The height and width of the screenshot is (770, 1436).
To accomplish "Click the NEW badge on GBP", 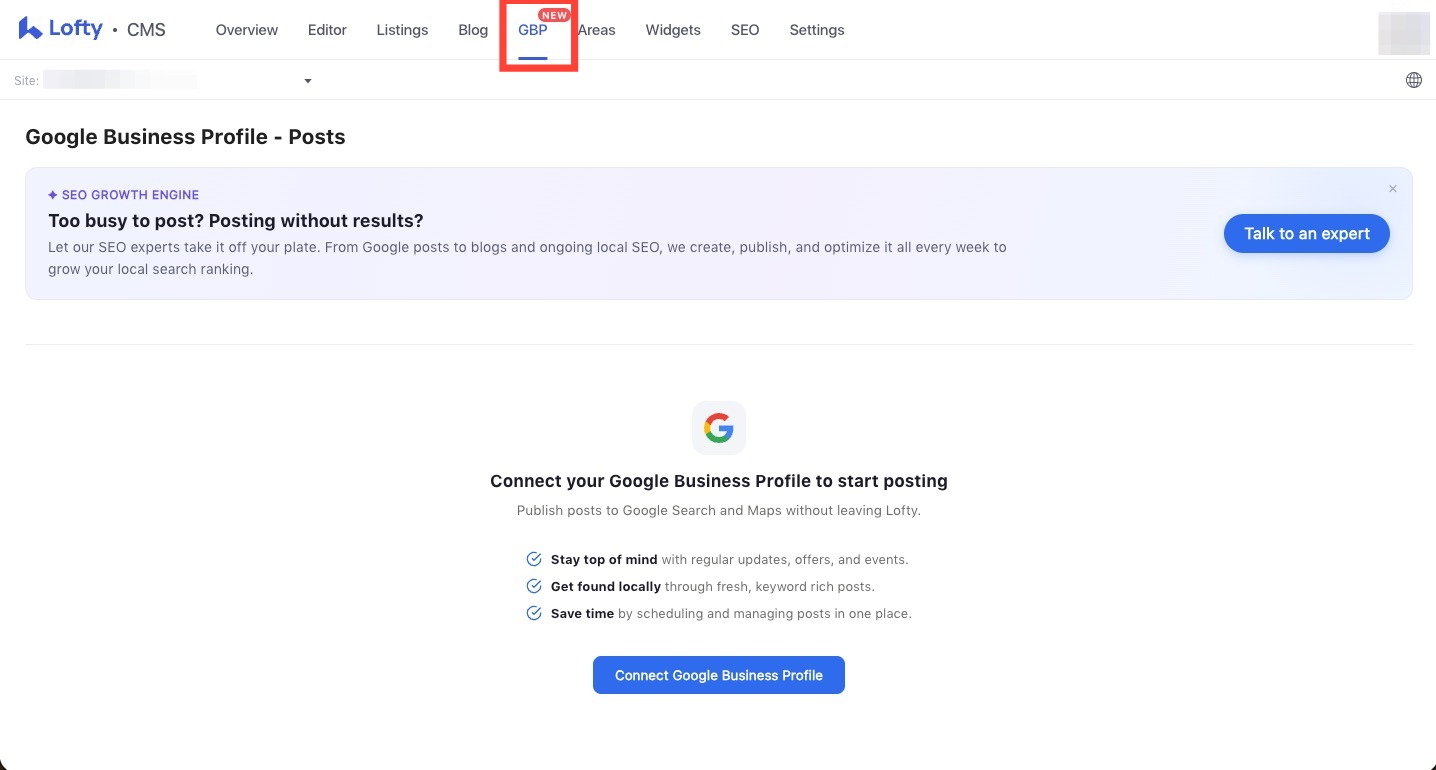I will pyautogui.click(x=554, y=15).
